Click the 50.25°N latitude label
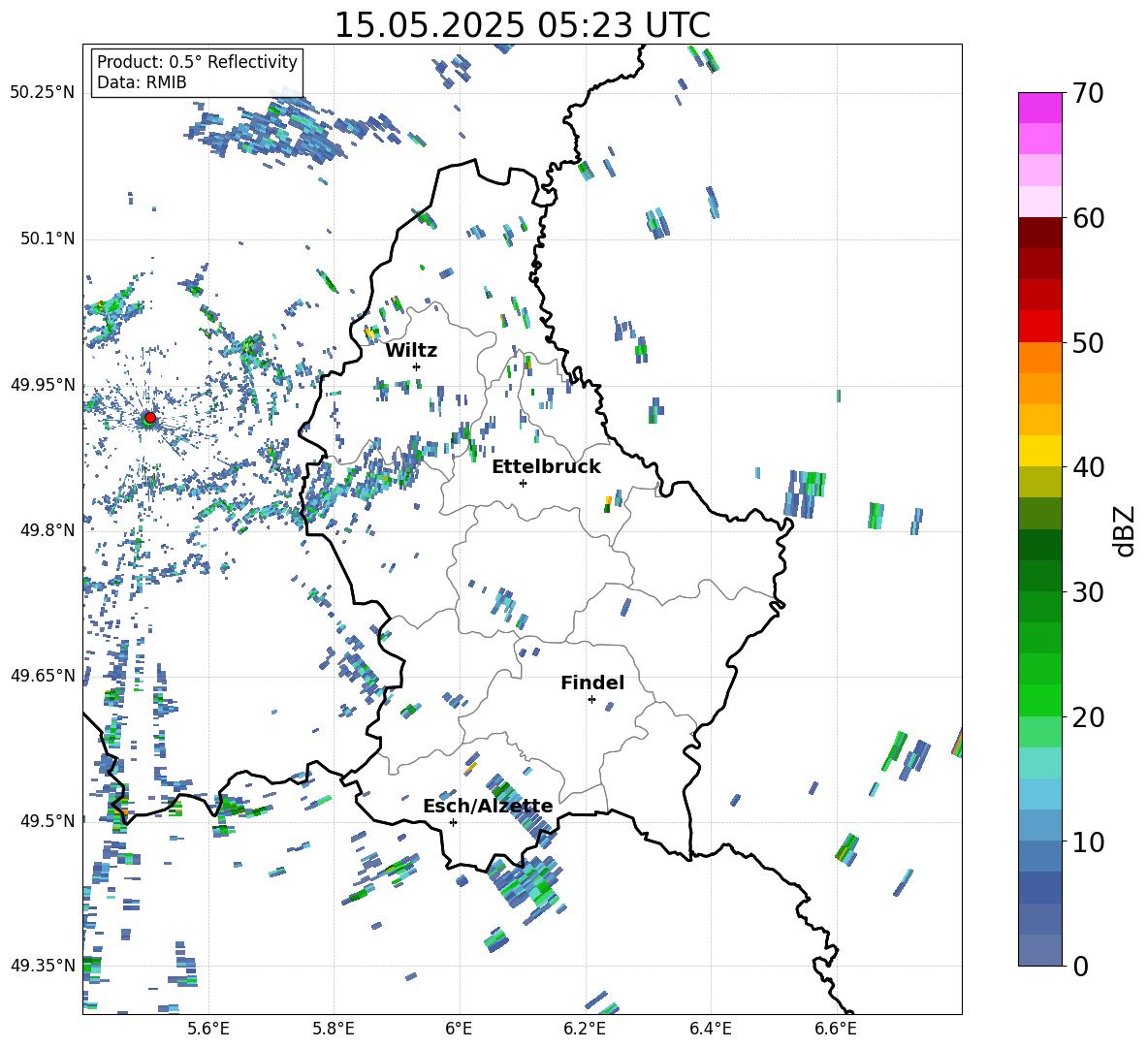Viewport: 1148px width, 1048px height. click(x=43, y=93)
